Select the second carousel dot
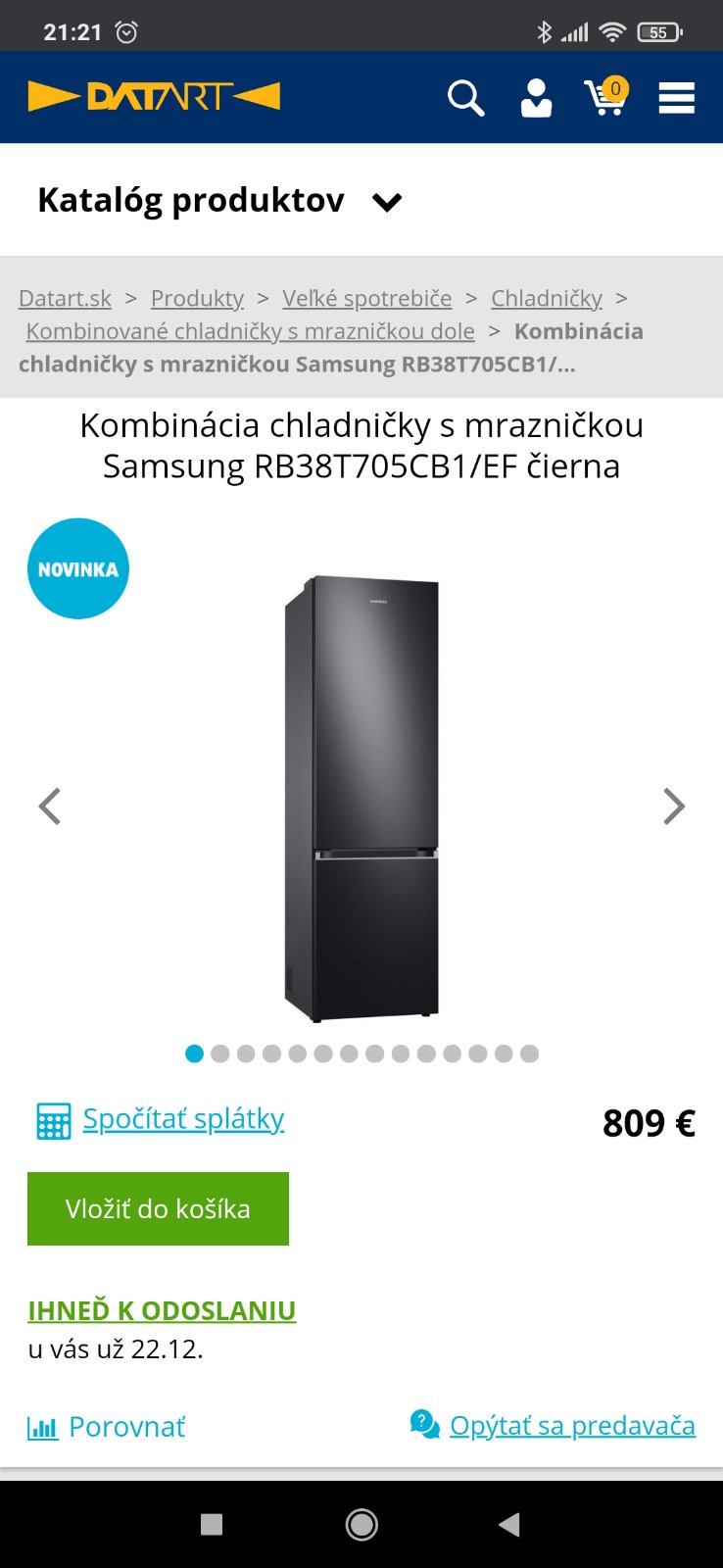723x1568 pixels. point(220,1053)
